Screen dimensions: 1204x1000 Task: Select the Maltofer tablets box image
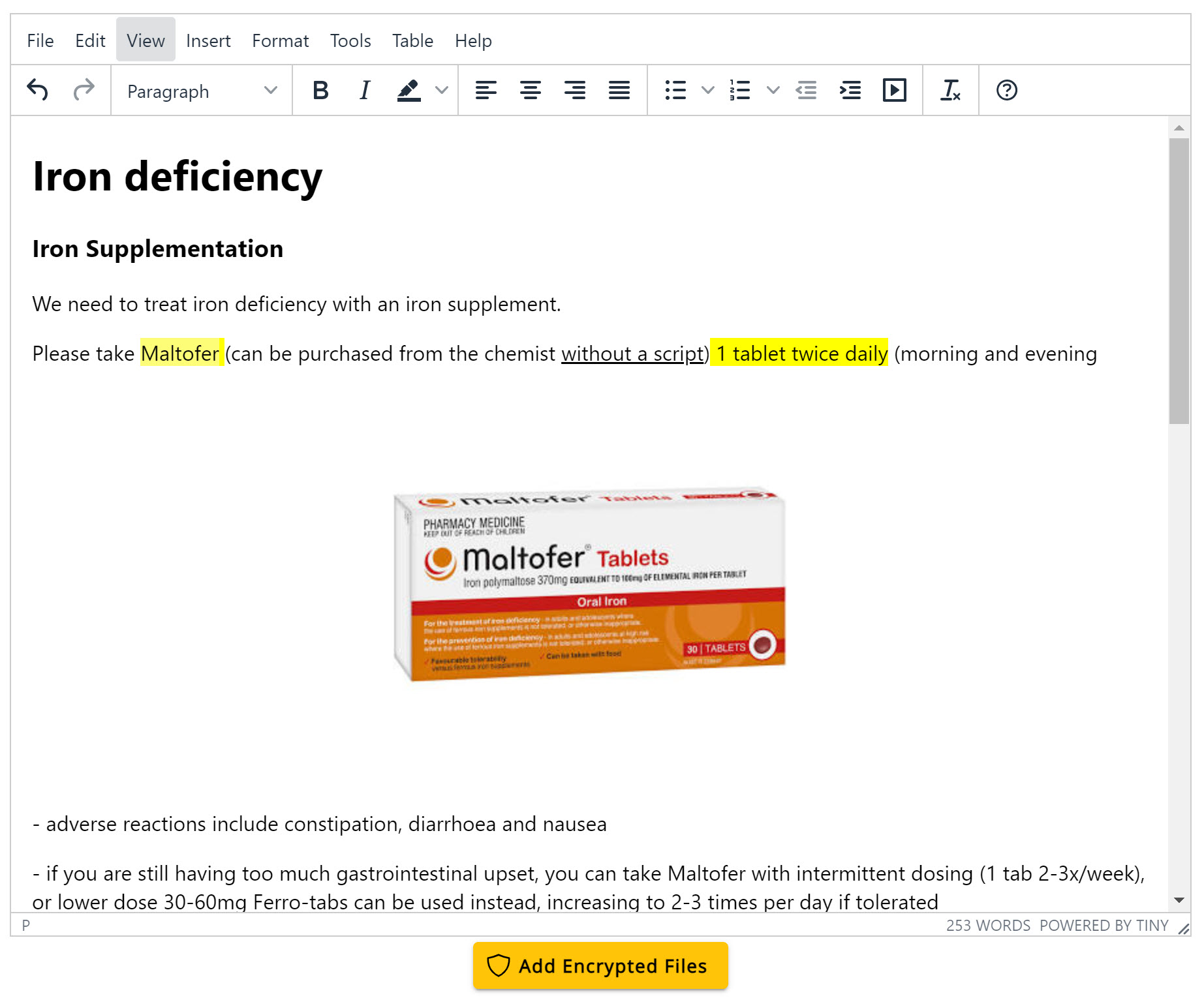pyautogui.click(x=589, y=584)
